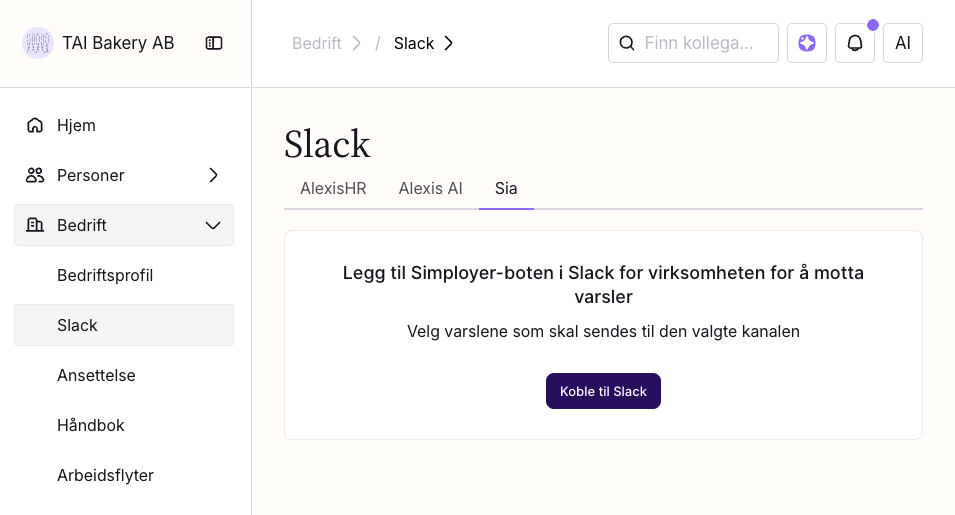The width and height of the screenshot is (955, 515).
Task: Click the Personer people icon
Action: (x=35, y=175)
